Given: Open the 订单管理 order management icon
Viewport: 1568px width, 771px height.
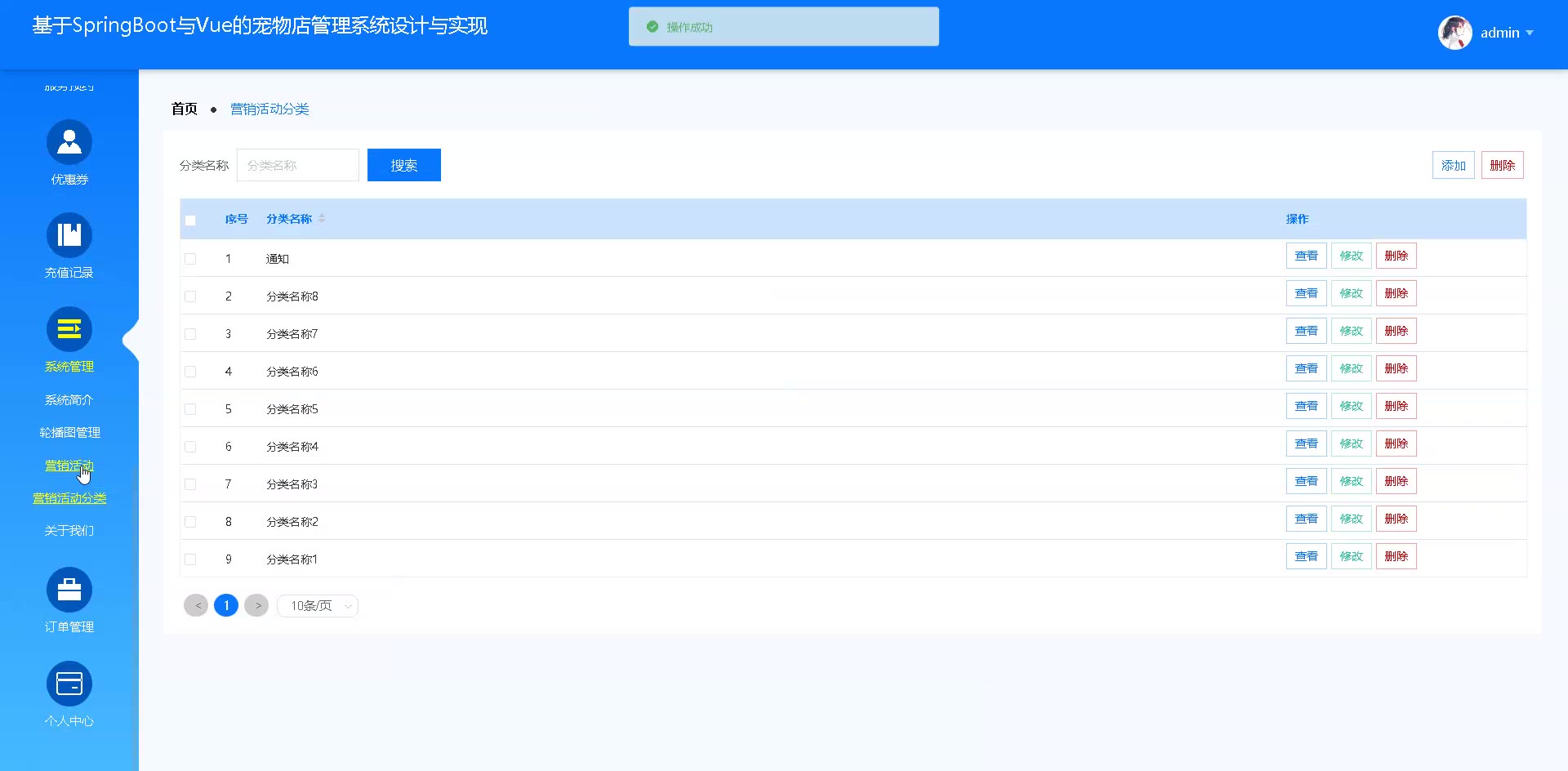Looking at the screenshot, I should [x=69, y=590].
